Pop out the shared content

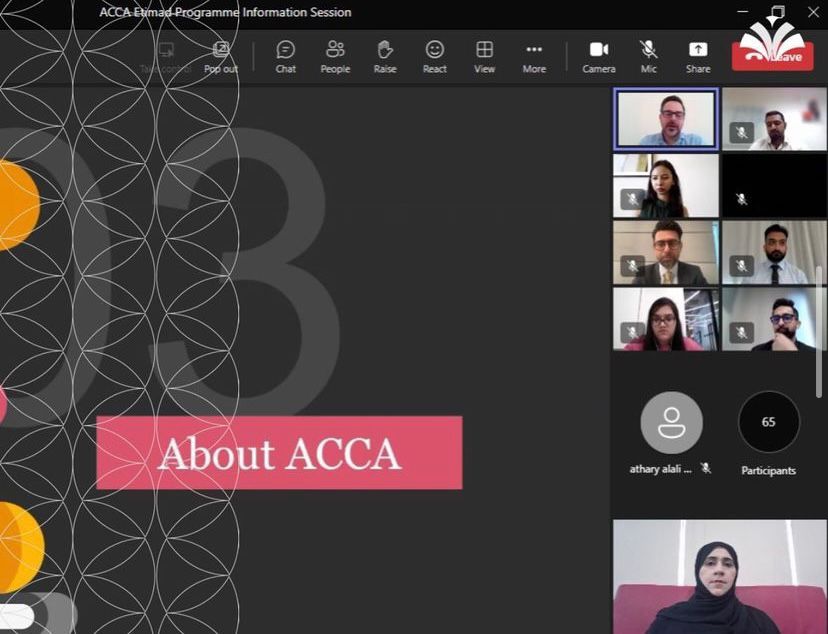pyautogui.click(x=221, y=57)
